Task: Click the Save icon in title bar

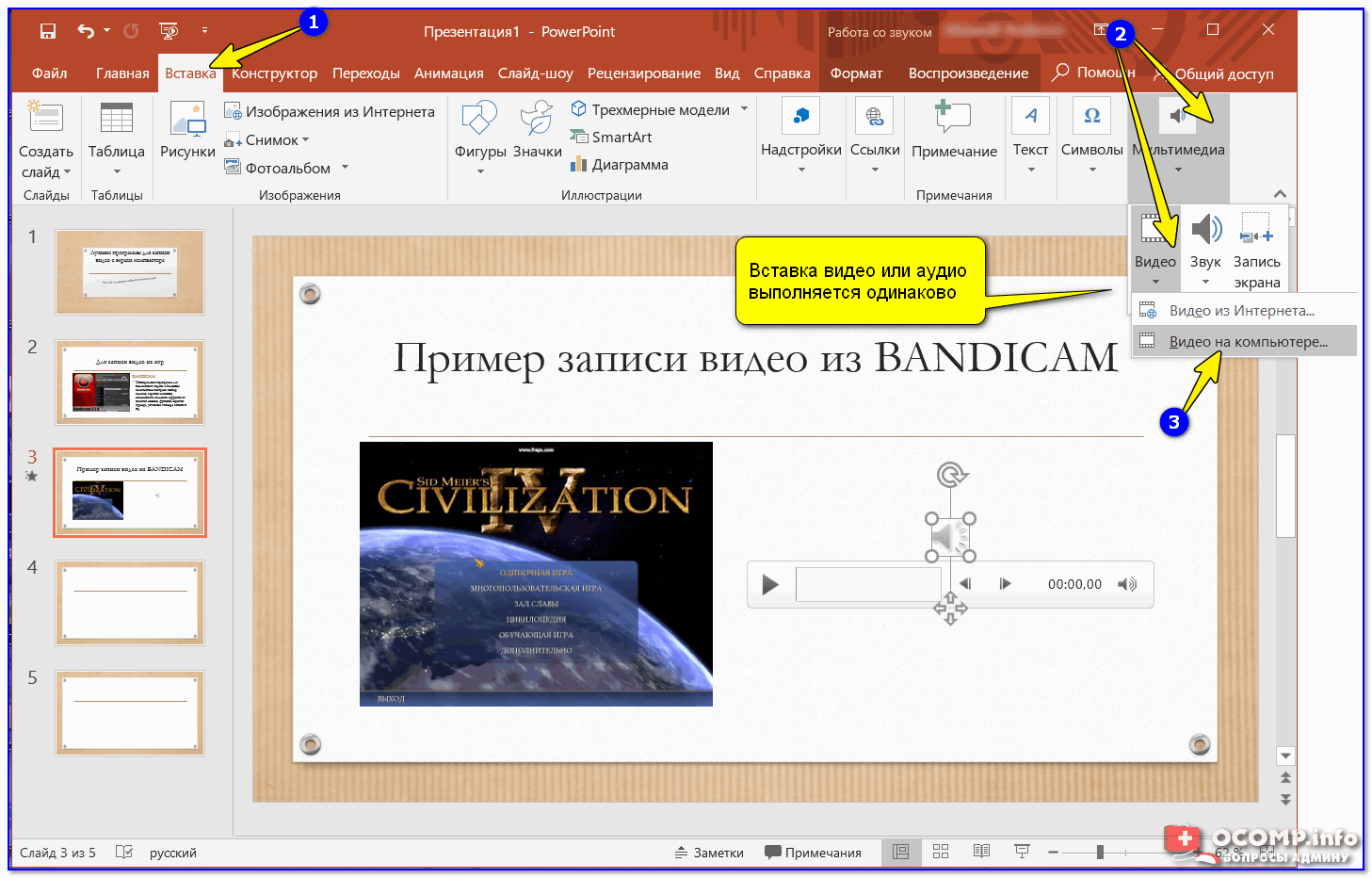Action: 48,31
